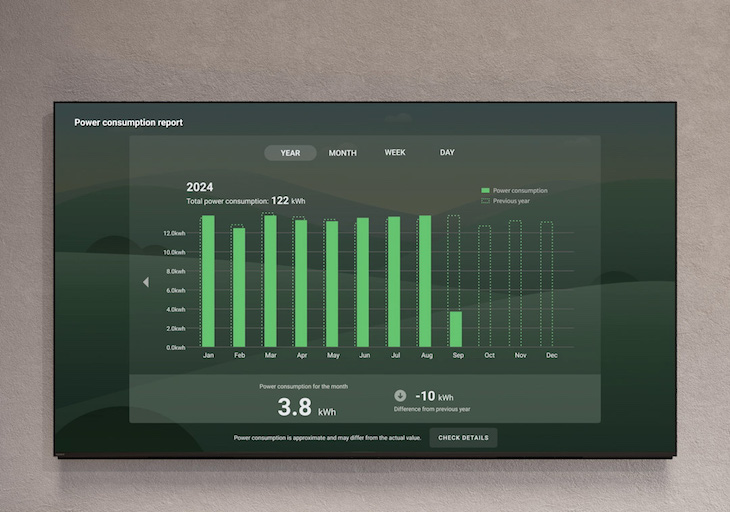
Task: Click the '6.0kwh' axis label
Action: click(176, 290)
